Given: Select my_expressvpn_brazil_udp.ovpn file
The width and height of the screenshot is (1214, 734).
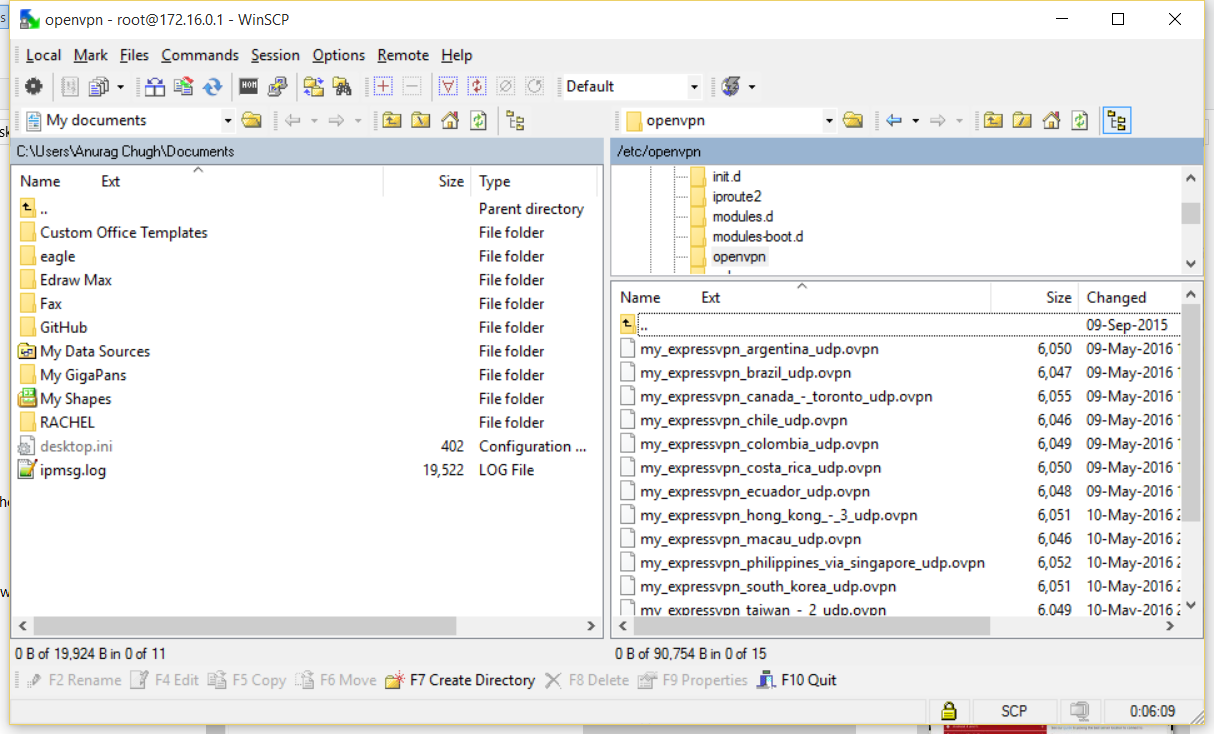Looking at the screenshot, I should pyautogui.click(x=746, y=372).
